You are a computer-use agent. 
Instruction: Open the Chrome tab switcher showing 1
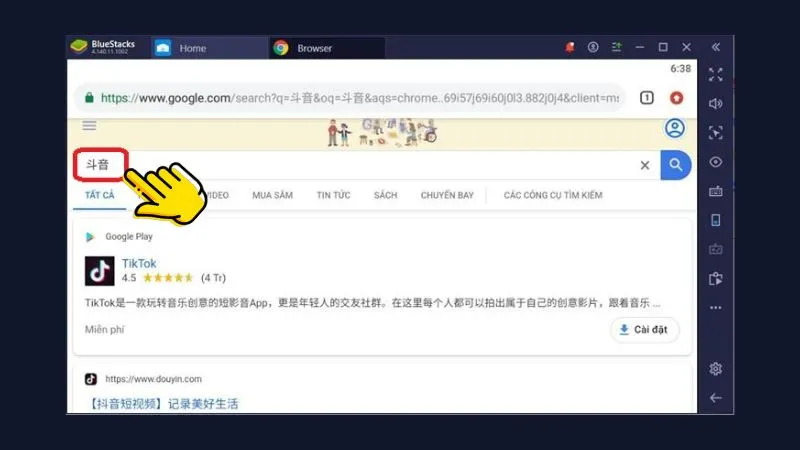coord(646,97)
